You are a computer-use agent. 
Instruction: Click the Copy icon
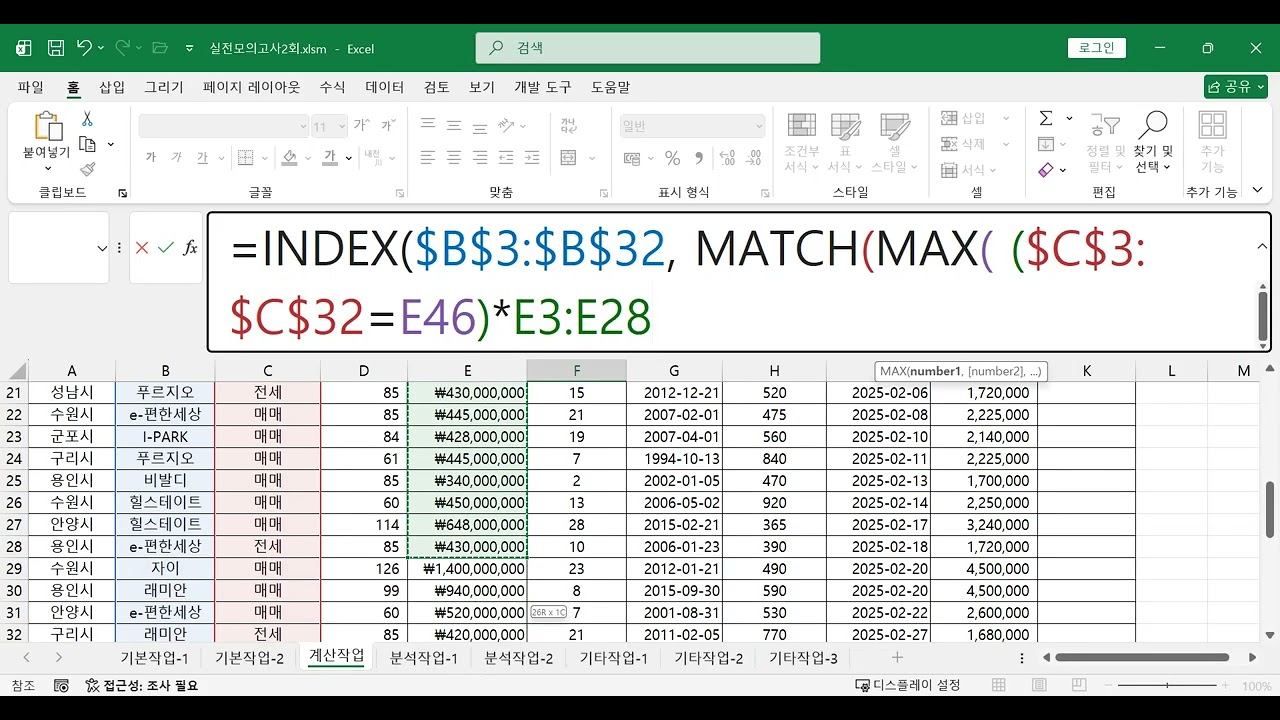click(87, 144)
